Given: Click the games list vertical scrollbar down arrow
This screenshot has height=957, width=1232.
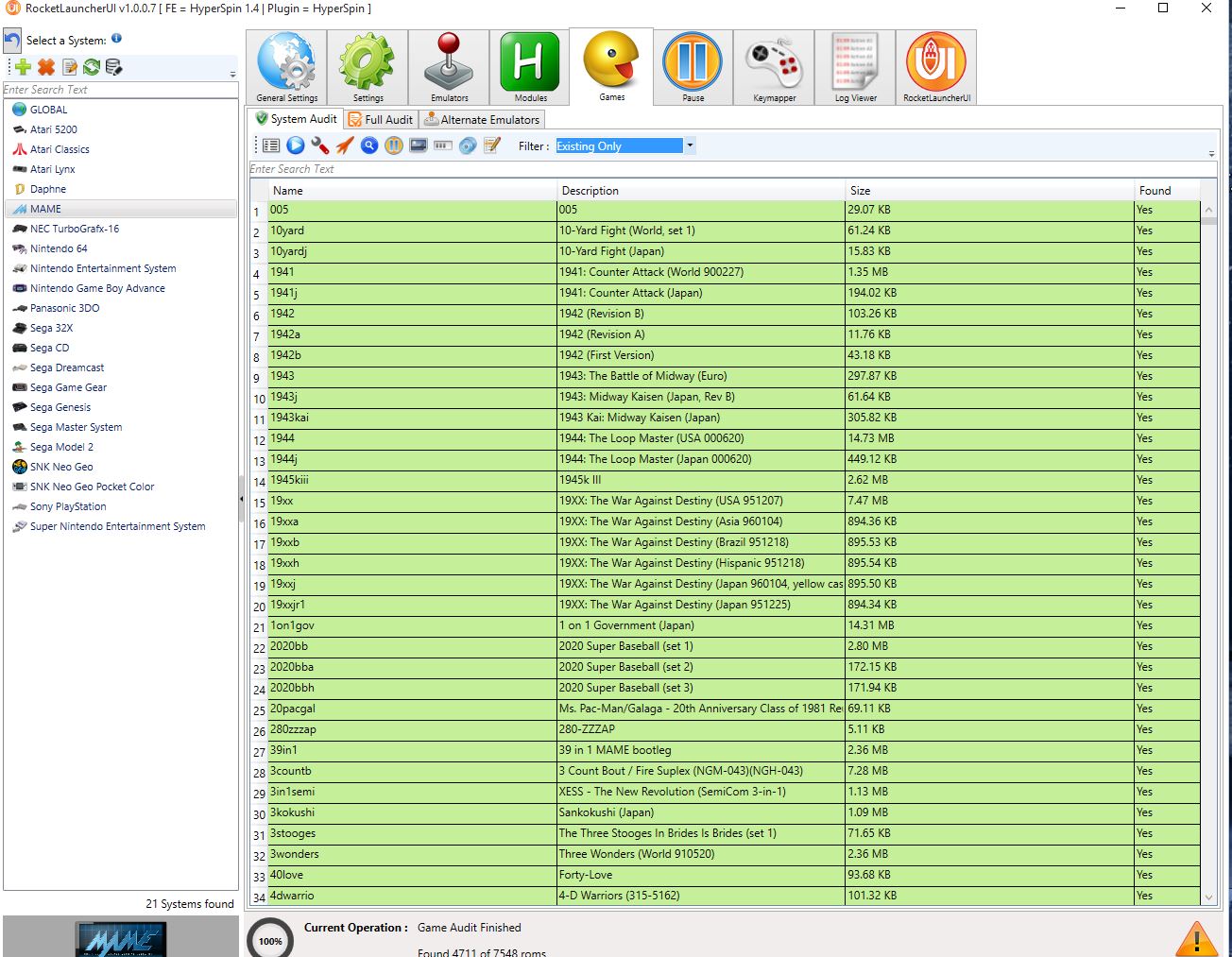Looking at the screenshot, I should pyautogui.click(x=1208, y=897).
